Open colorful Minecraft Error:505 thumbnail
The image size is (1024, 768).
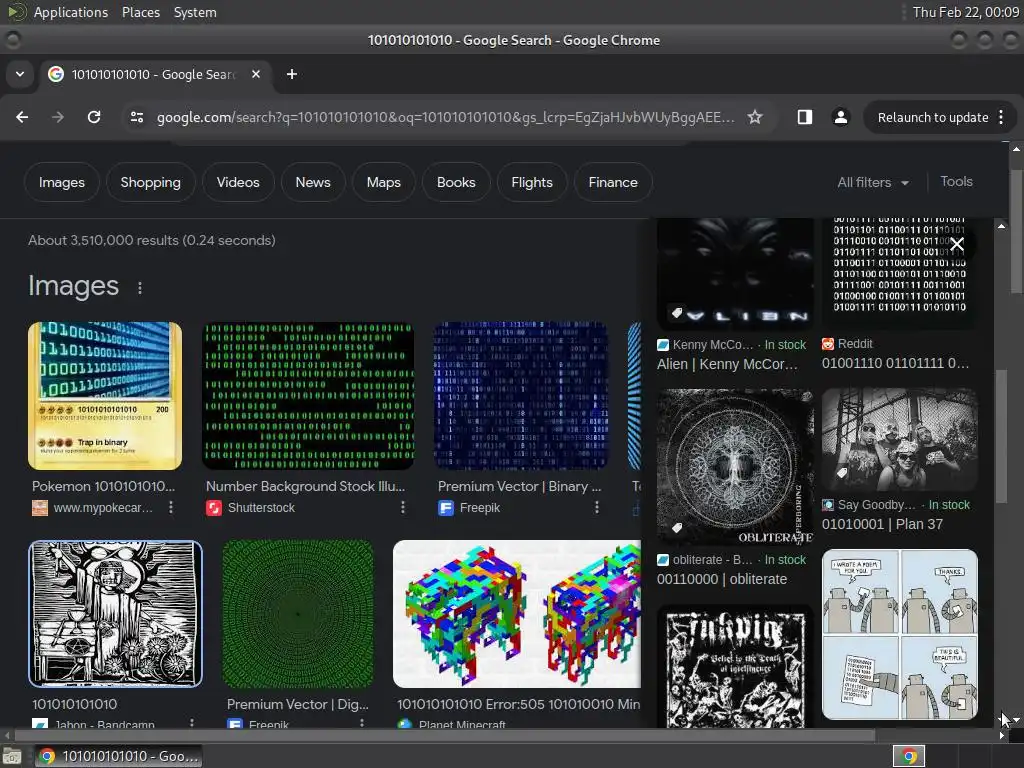coord(517,614)
